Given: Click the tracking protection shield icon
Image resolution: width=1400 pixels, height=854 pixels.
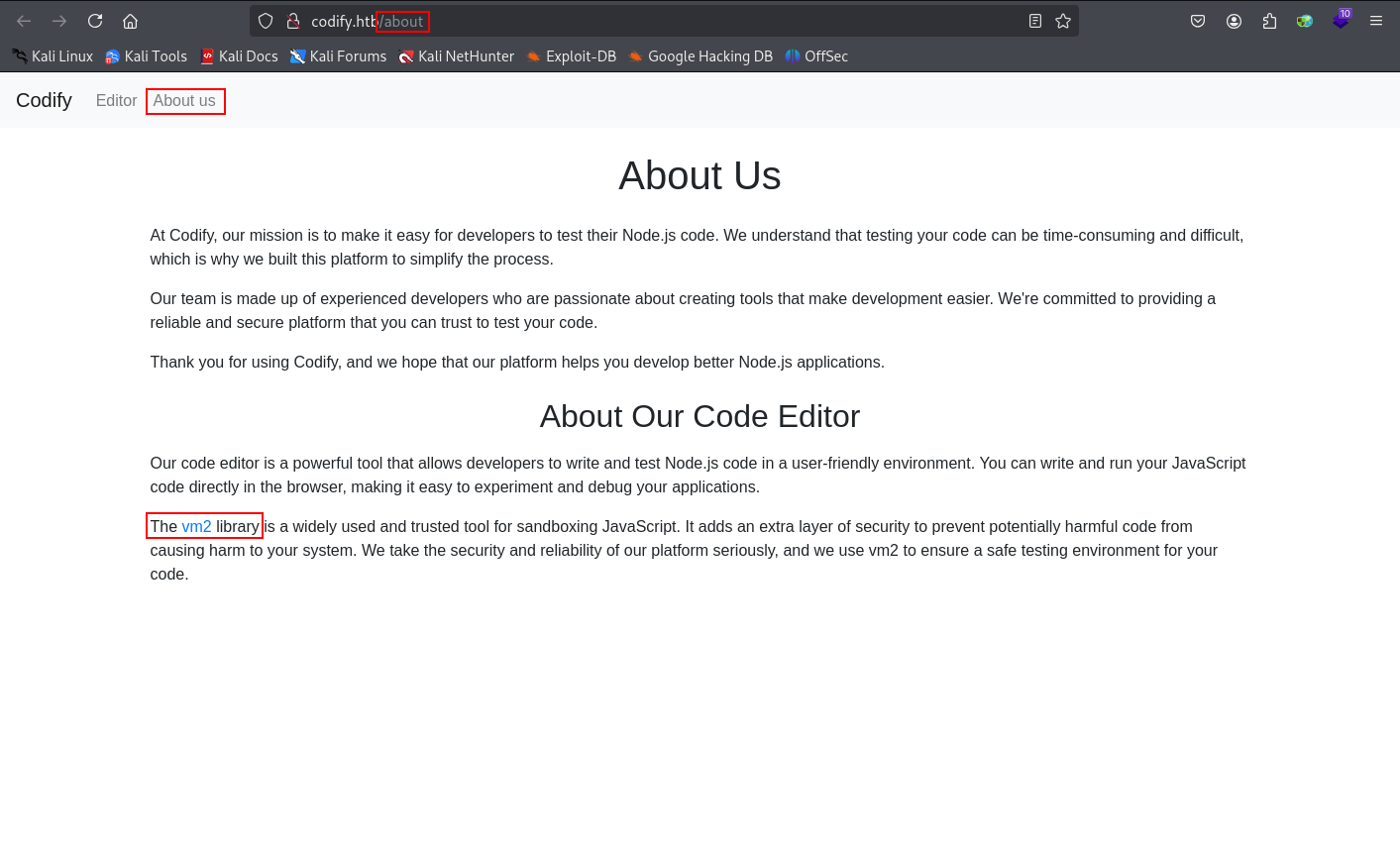Looking at the screenshot, I should (266, 21).
